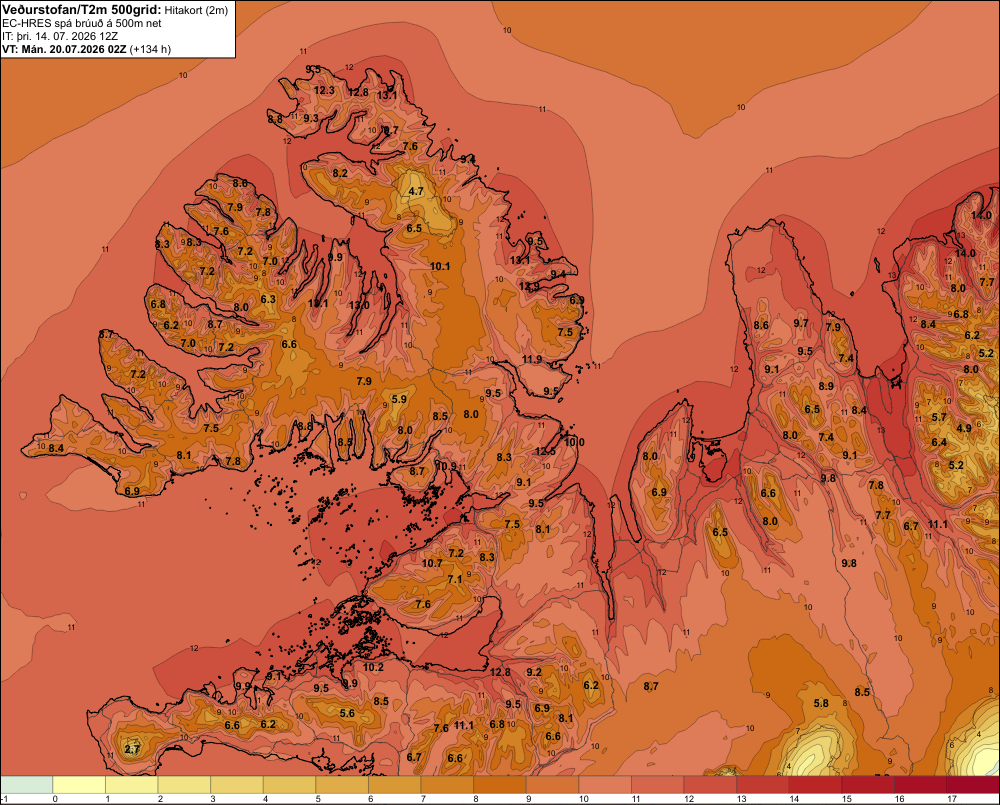Click the '2.7' temperature value on the map

point(132,749)
